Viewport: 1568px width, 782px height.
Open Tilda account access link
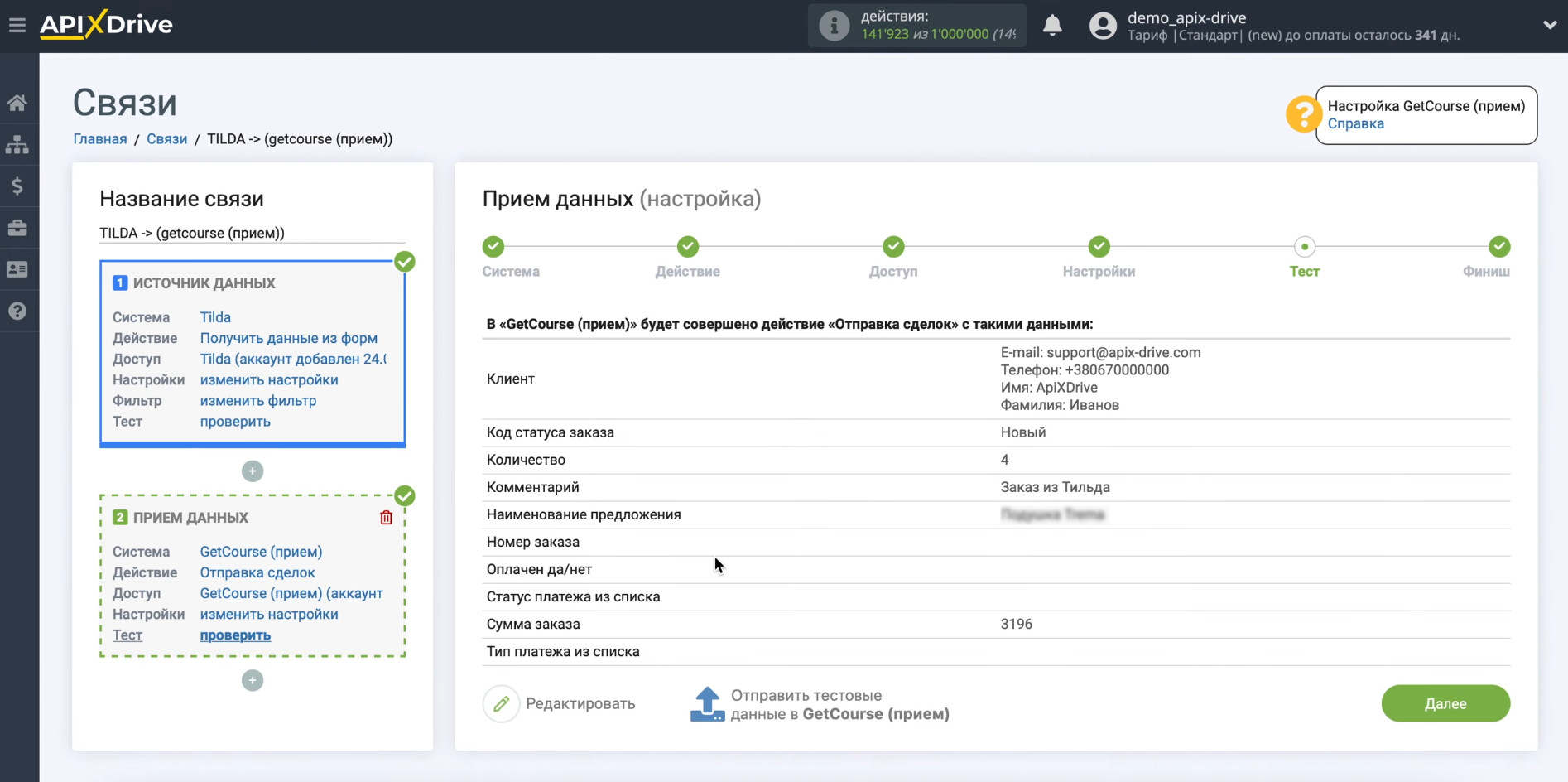293,359
